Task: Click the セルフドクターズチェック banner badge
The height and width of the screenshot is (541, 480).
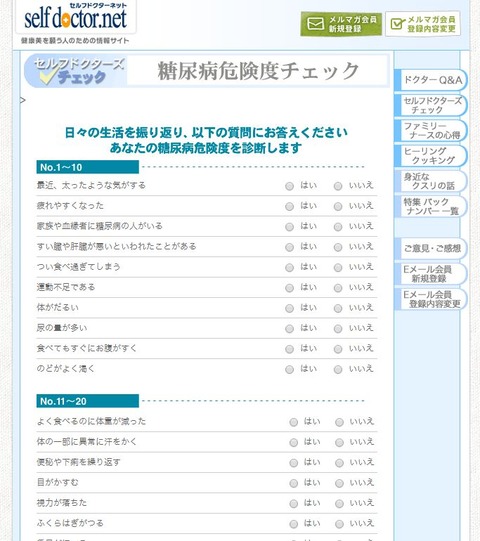Action: point(75,71)
